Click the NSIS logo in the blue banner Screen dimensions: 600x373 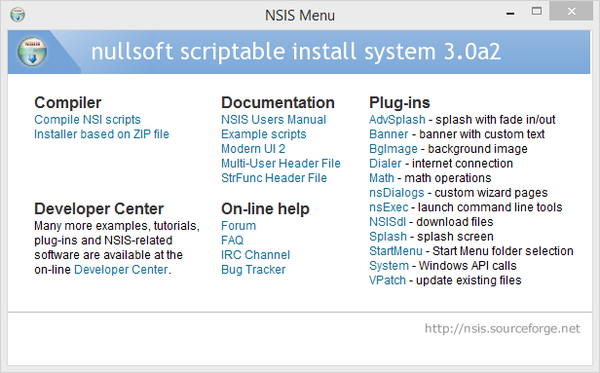pyautogui.click(x=32, y=52)
